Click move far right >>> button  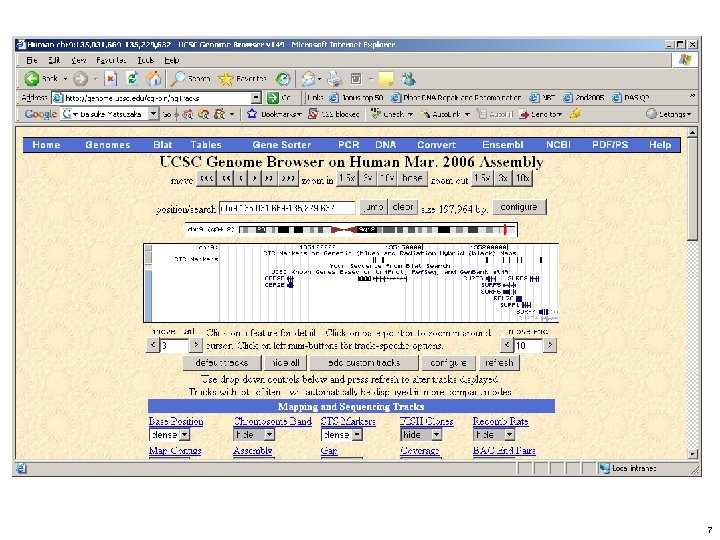click(288, 178)
